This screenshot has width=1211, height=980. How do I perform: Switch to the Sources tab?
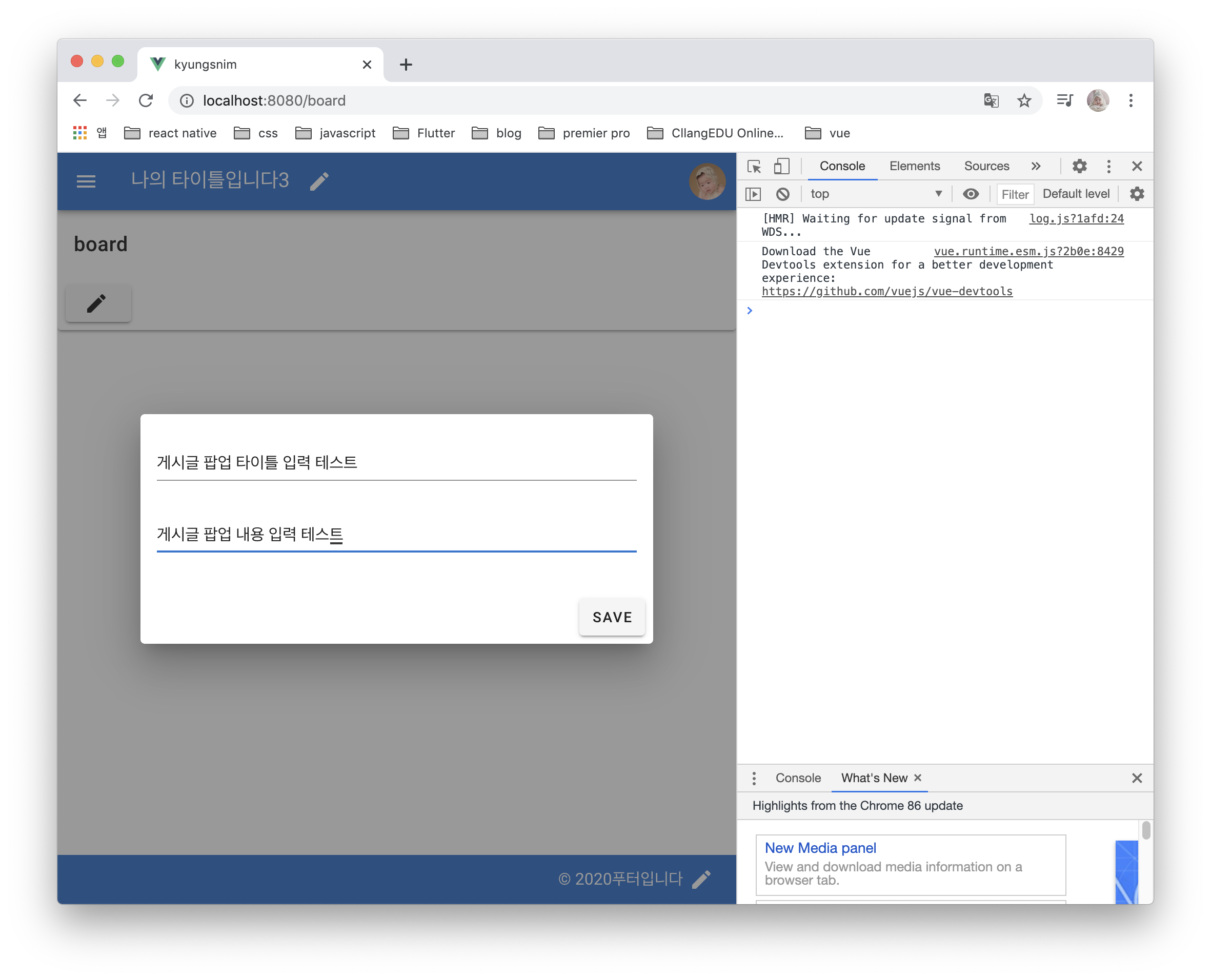986,167
